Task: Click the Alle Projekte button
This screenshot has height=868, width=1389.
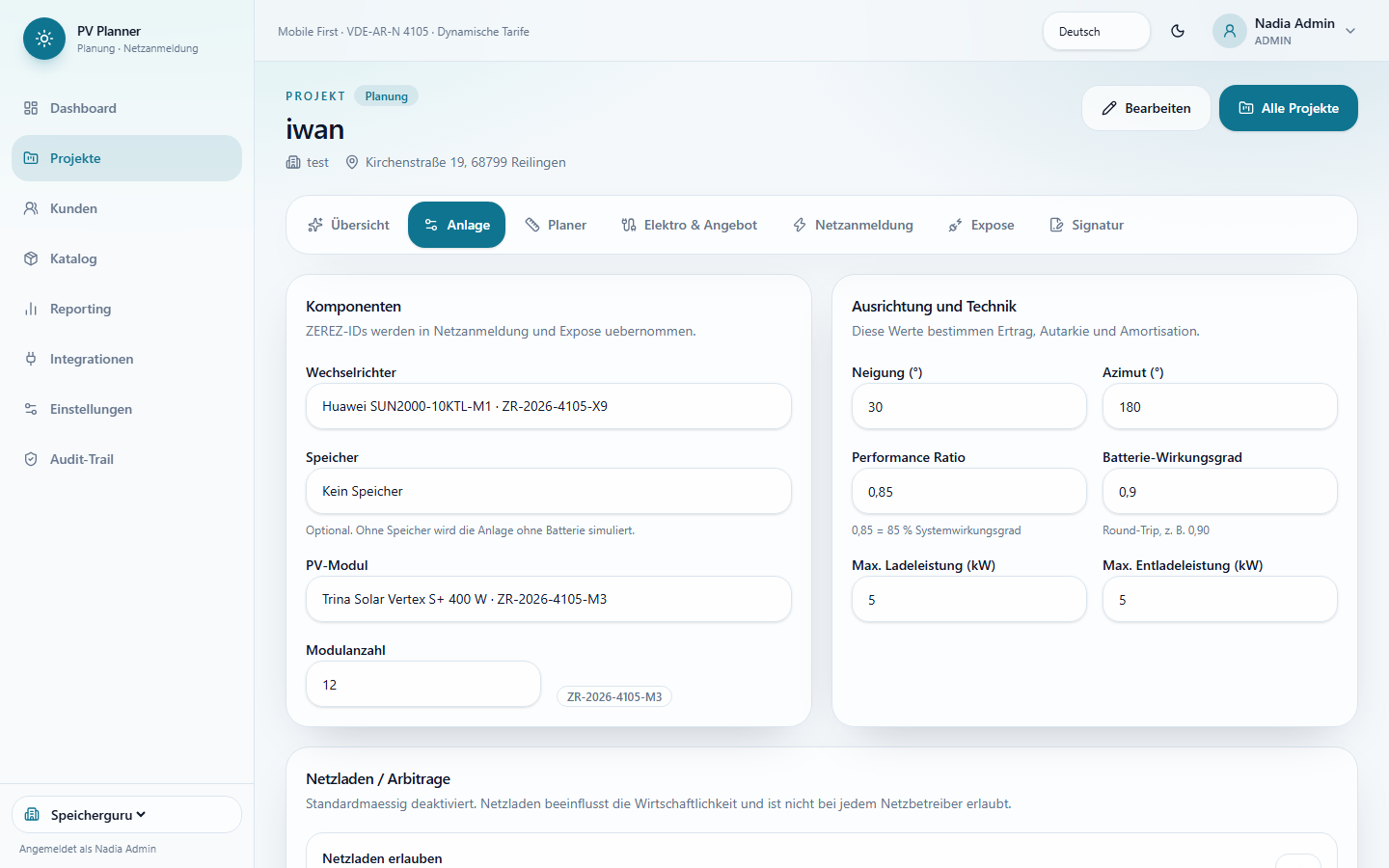Action: (x=1289, y=108)
